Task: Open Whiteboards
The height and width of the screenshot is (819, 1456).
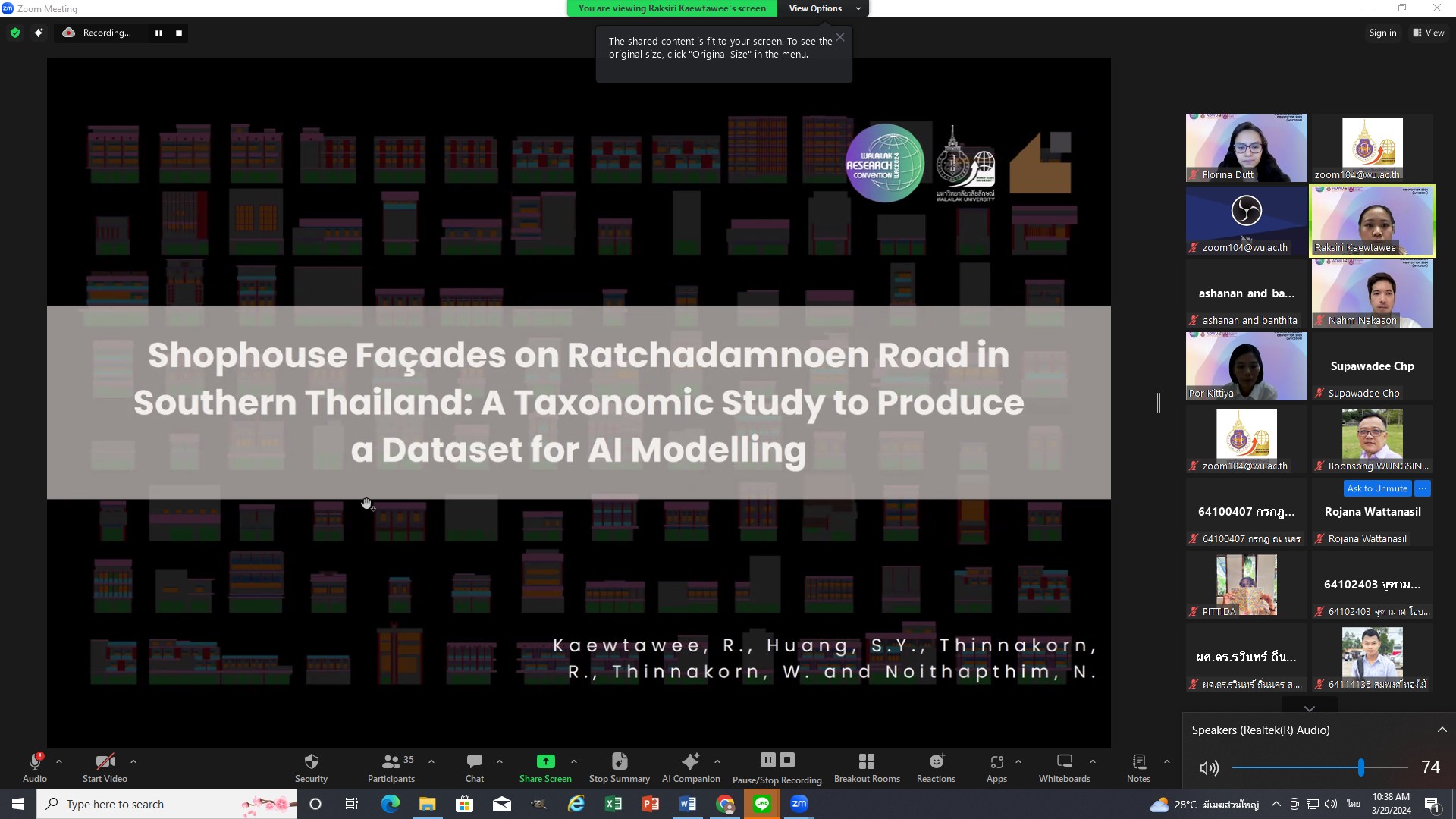Action: (1064, 761)
